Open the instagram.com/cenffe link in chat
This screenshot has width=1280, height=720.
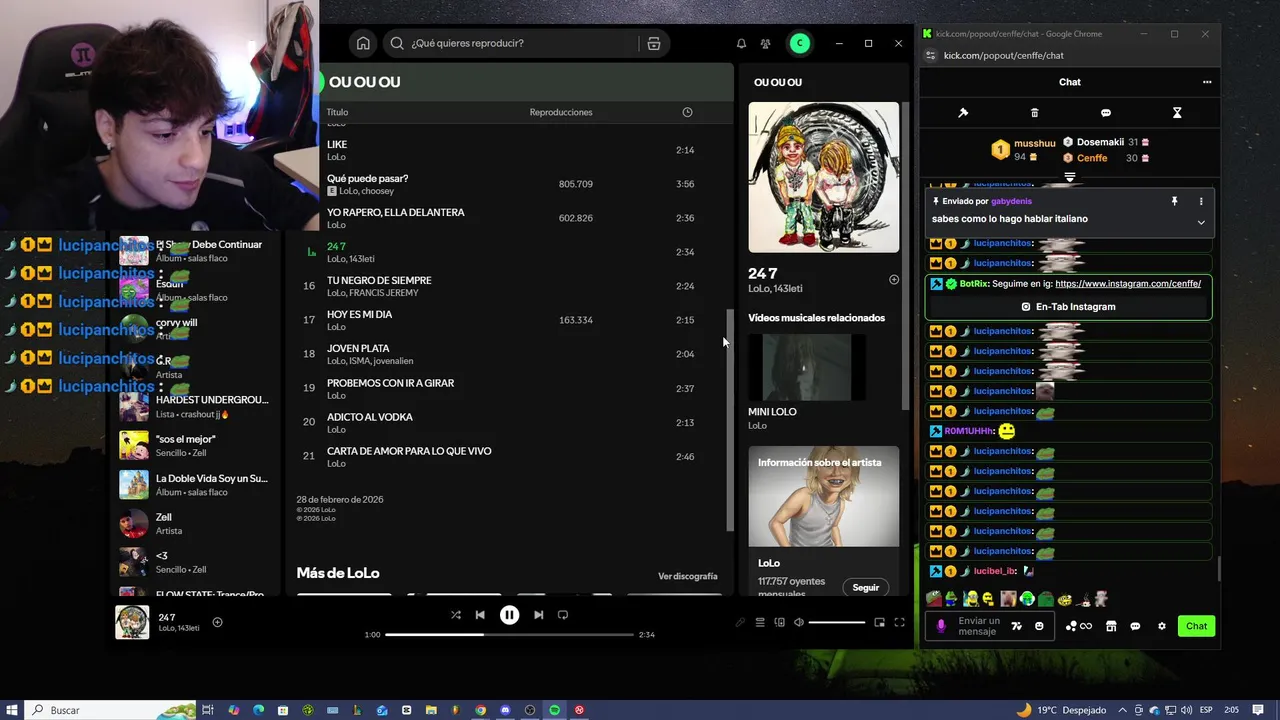[x=1128, y=283]
